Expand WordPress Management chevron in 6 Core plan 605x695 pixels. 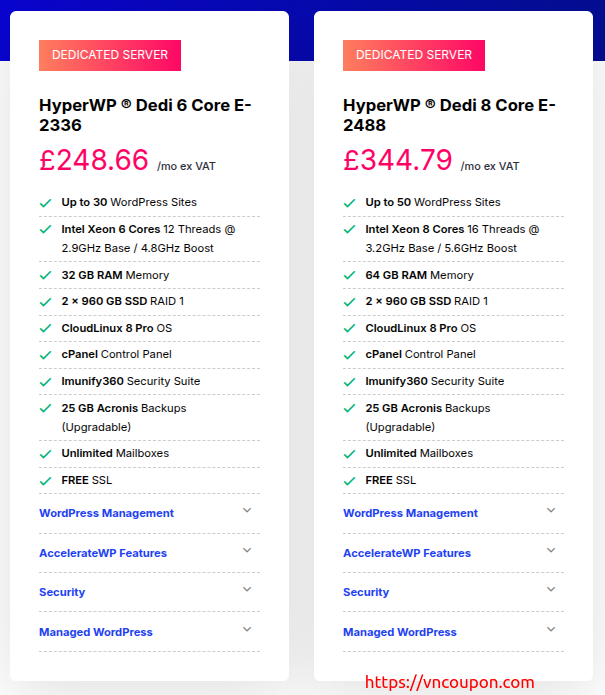coord(247,510)
